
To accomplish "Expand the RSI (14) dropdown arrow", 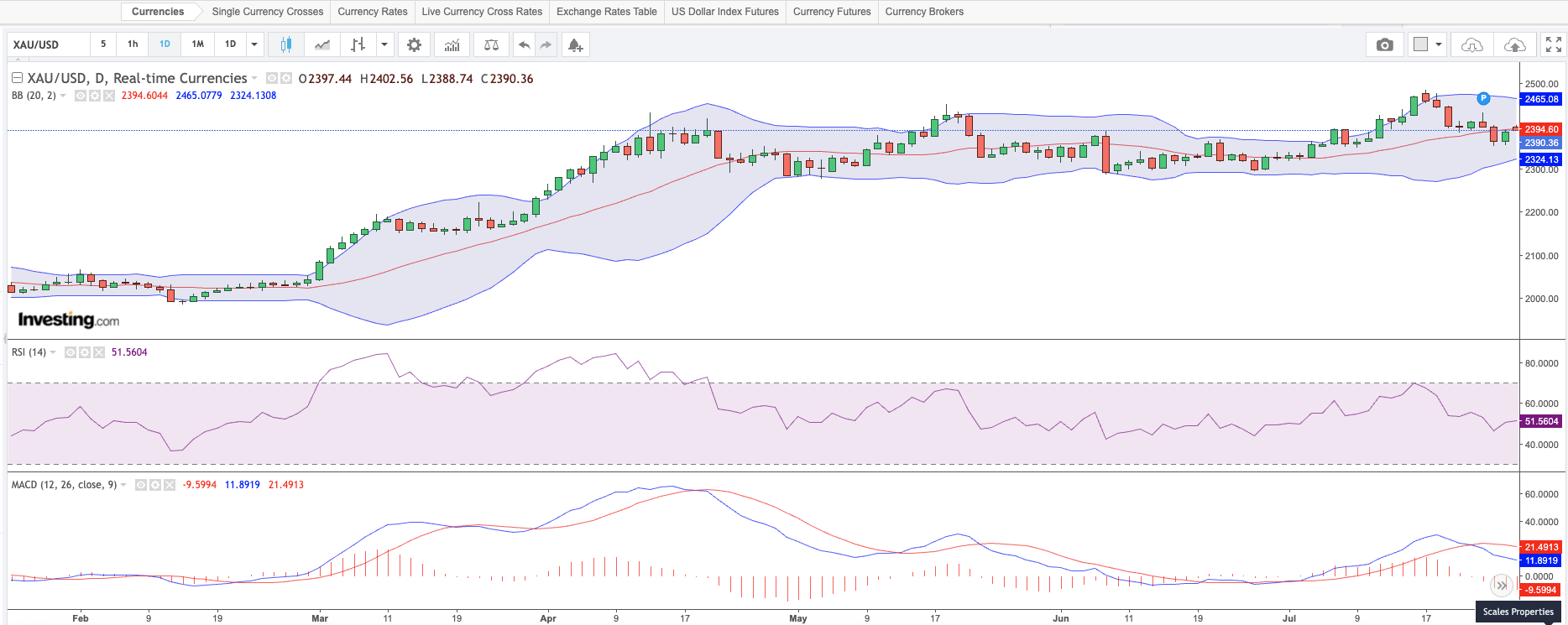I will (x=53, y=352).
